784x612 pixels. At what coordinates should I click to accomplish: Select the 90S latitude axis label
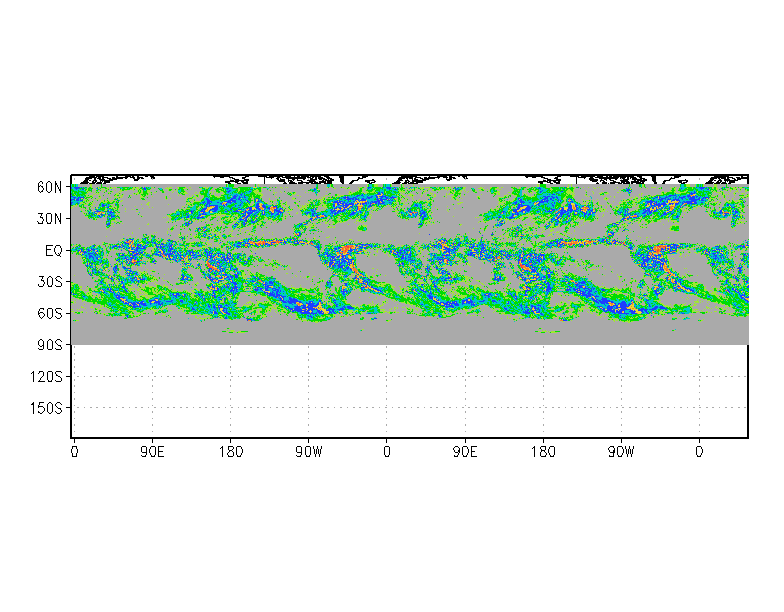pyautogui.click(x=50, y=345)
